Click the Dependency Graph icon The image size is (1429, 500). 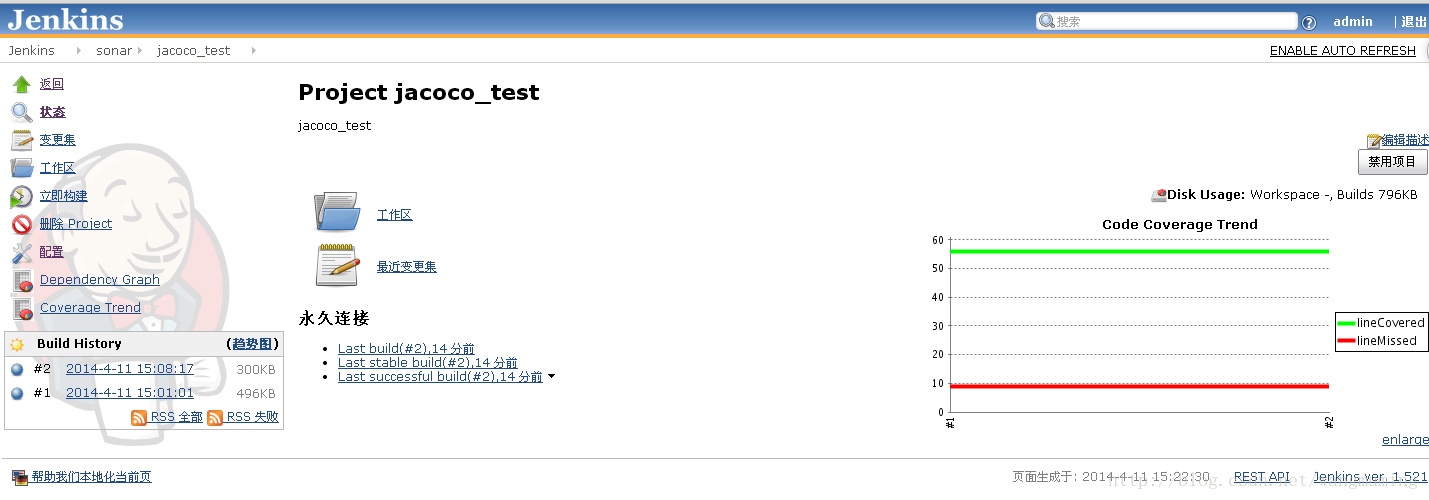[22, 280]
